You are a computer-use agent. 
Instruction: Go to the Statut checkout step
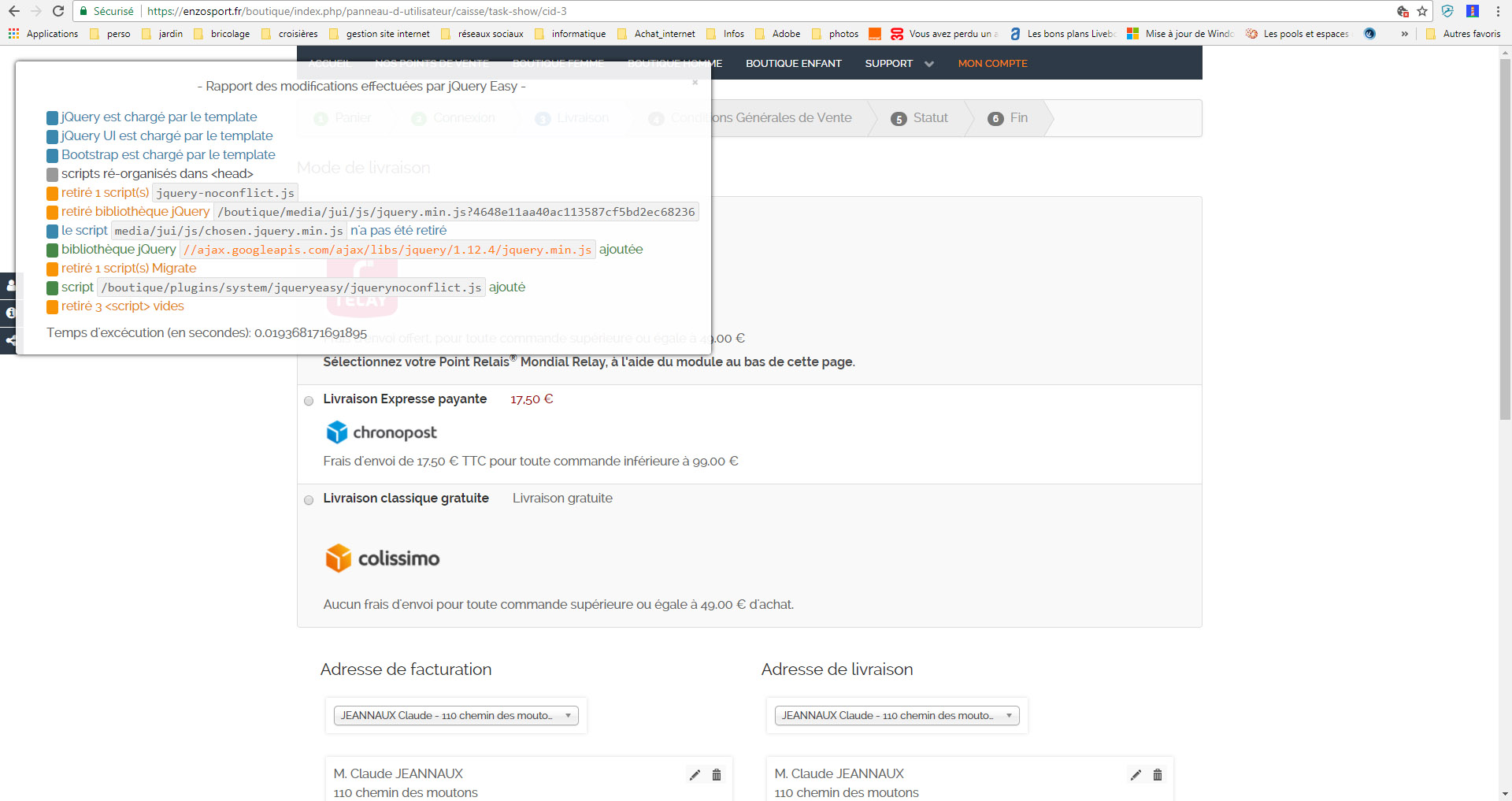pyautogui.click(x=920, y=118)
